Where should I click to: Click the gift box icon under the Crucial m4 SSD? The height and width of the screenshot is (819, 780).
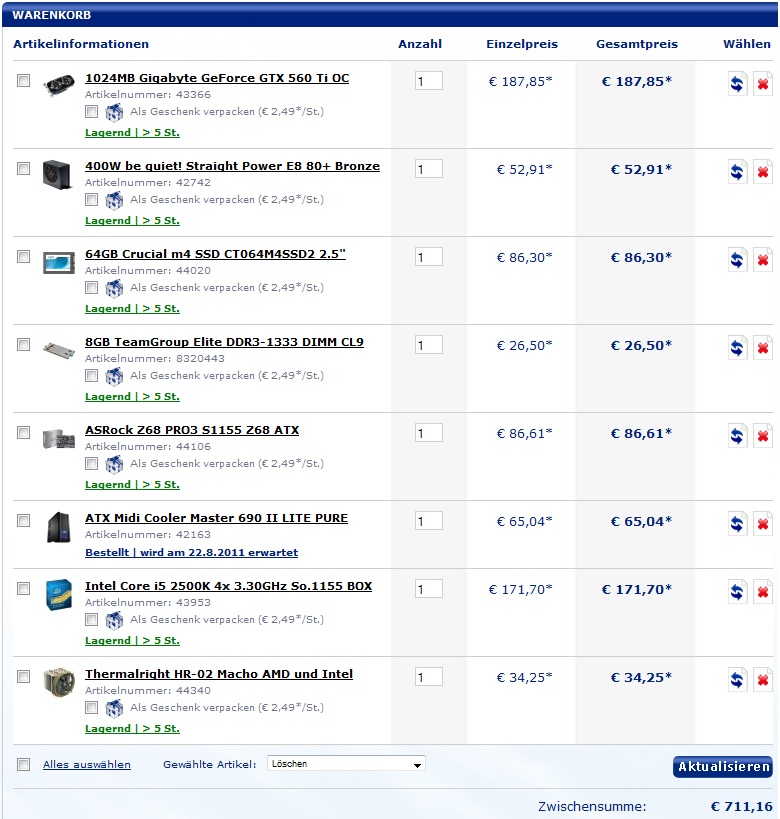coord(114,287)
